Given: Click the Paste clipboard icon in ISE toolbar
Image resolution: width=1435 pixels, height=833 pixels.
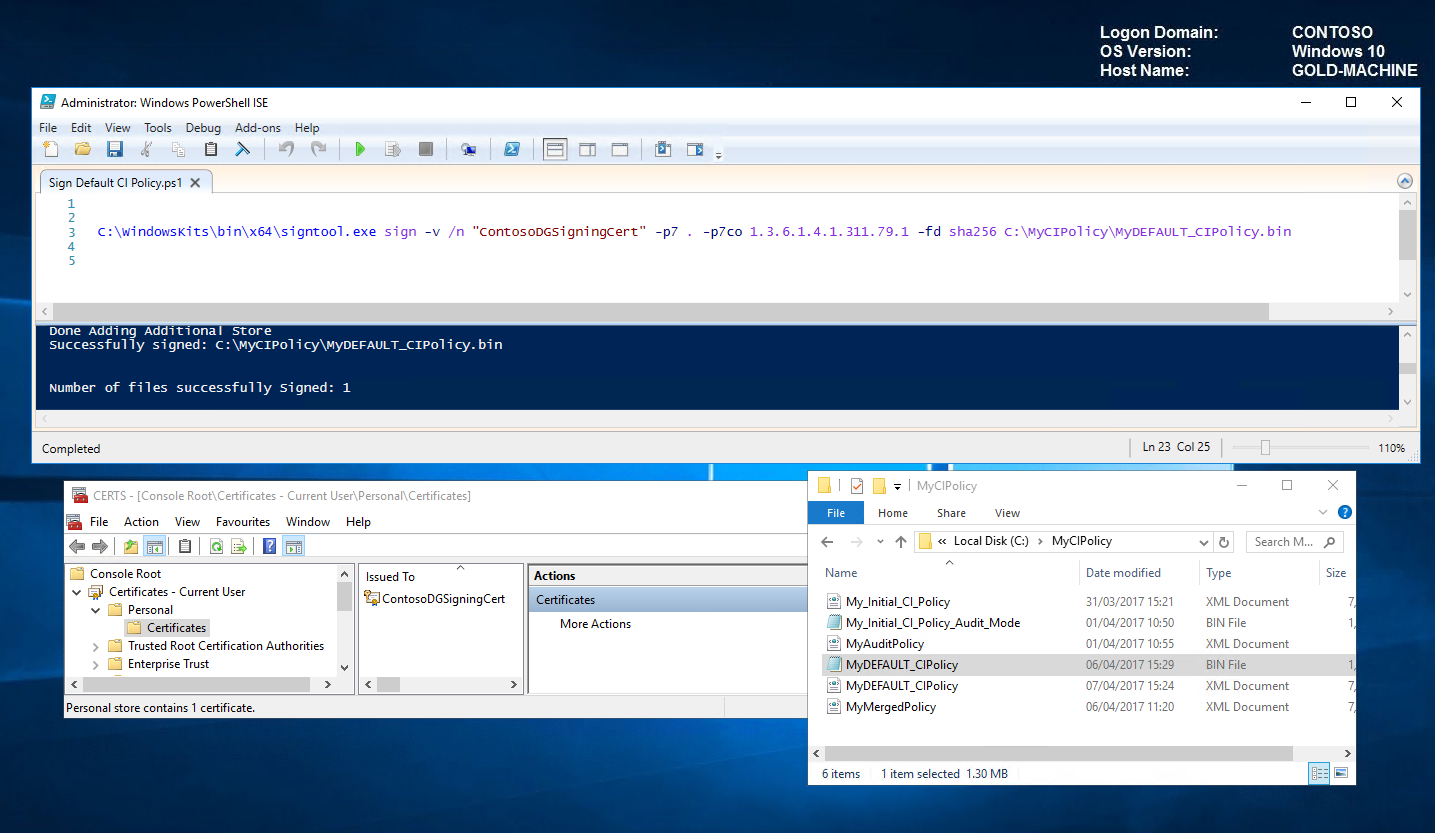Looking at the screenshot, I should click(210, 150).
